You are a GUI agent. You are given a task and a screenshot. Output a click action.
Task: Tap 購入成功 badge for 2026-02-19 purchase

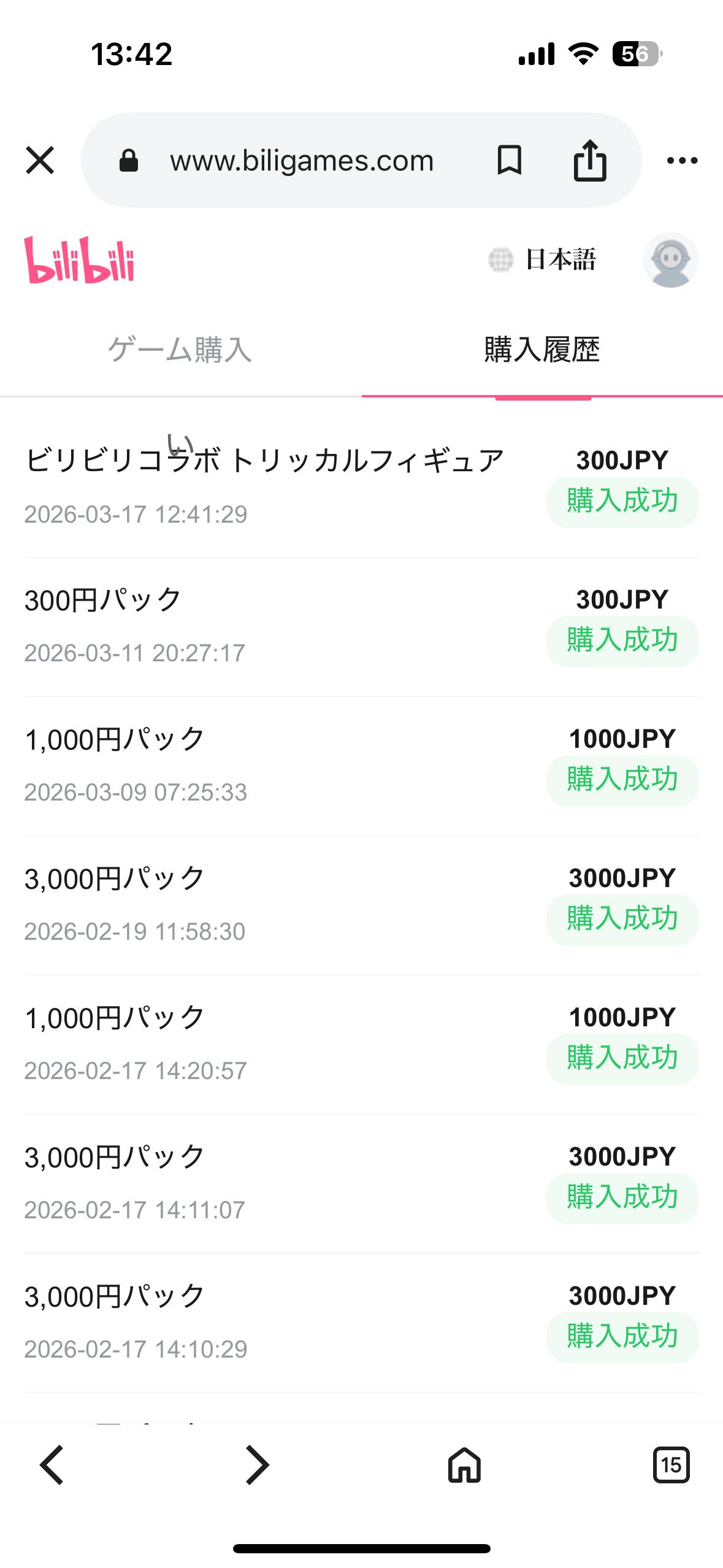(x=622, y=919)
